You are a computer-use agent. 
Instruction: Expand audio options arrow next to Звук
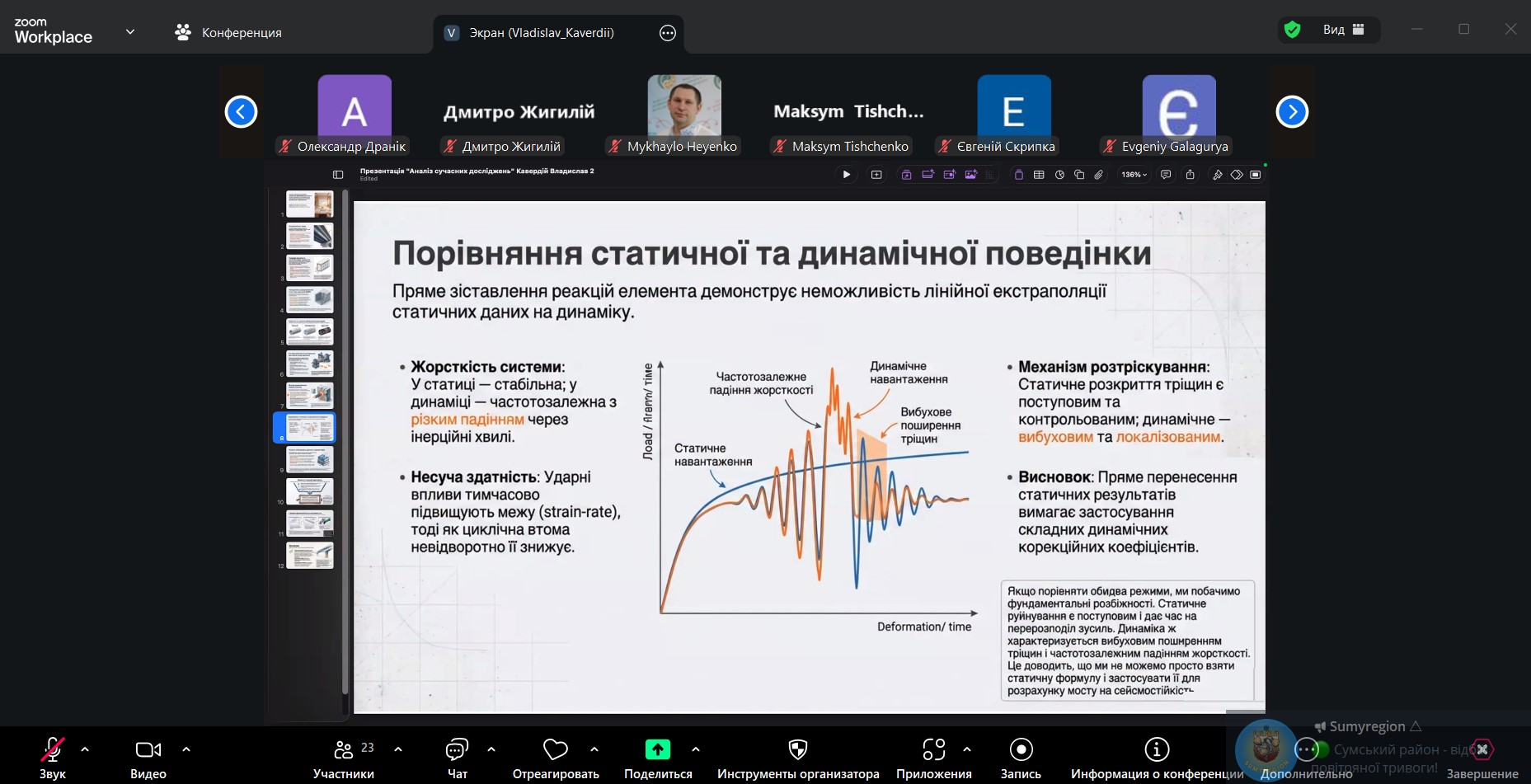pos(85,749)
